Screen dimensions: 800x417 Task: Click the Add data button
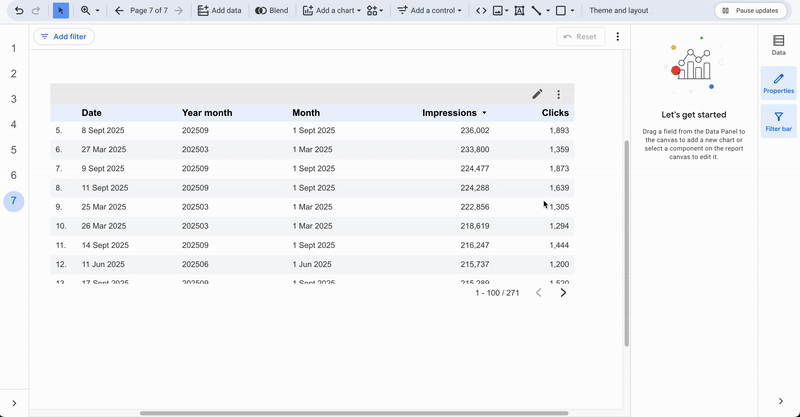[219, 10]
